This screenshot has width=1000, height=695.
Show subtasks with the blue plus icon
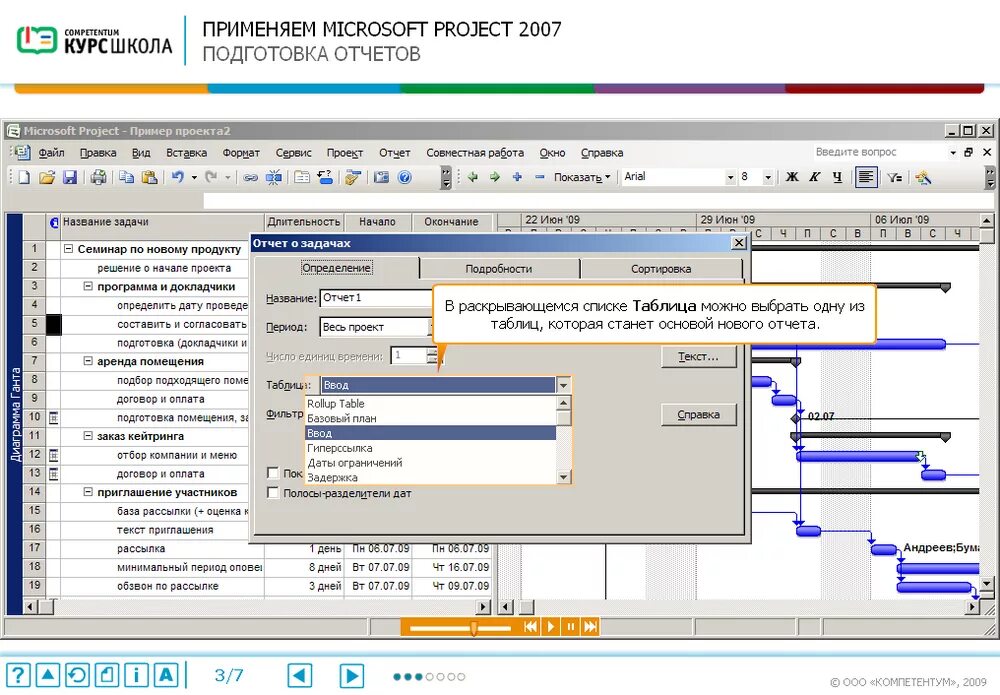tap(517, 177)
